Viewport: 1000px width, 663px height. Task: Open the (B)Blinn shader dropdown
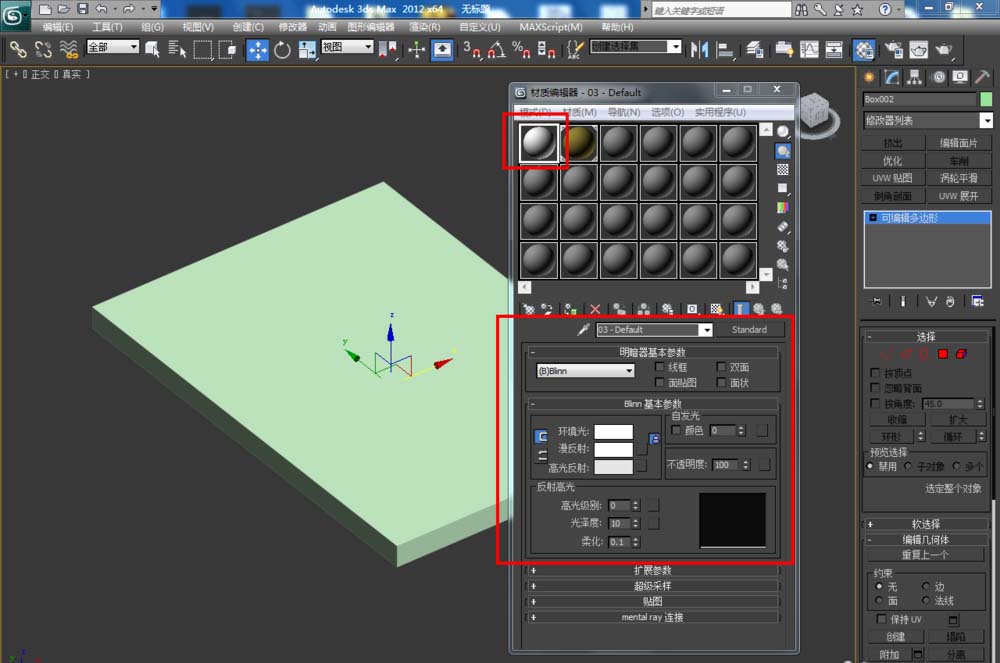point(586,371)
